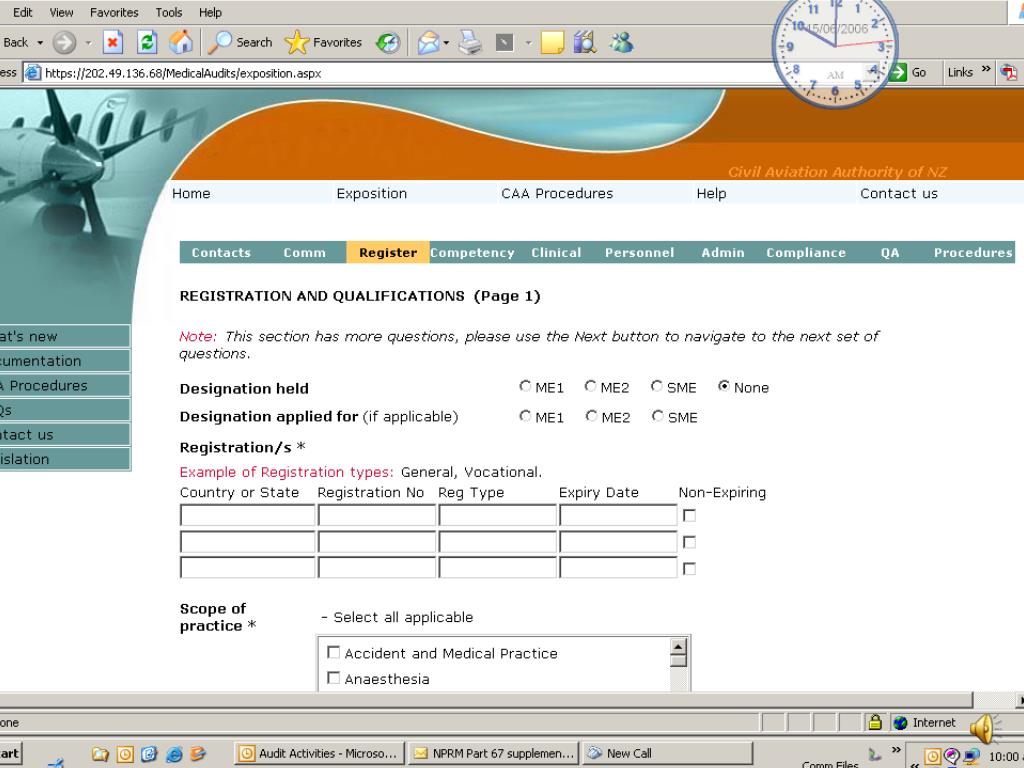Launch Internet Explorer from quick launch
The image size is (1024, 768).
click(174, 754)
